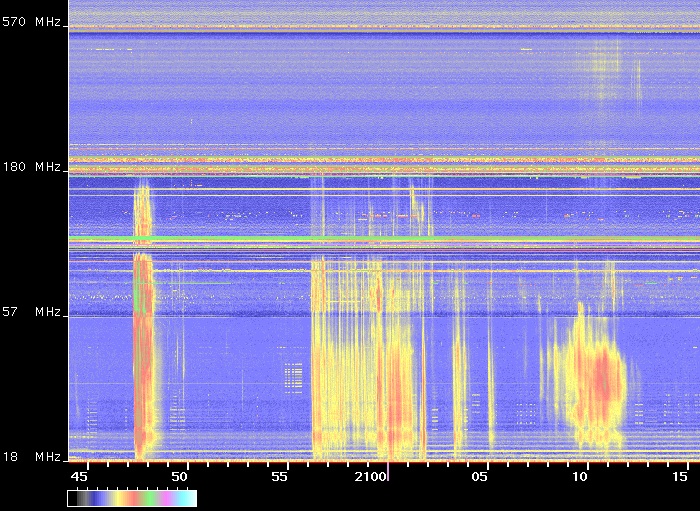Click the 180 MHz frequency axis label
700x511 pixels.
(x=32, y=167)
